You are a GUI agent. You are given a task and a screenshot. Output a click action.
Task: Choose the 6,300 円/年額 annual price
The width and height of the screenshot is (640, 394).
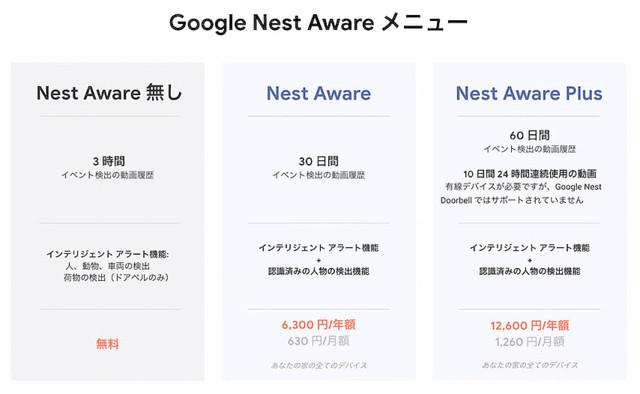pyautogui.click(x=318, y=325)
